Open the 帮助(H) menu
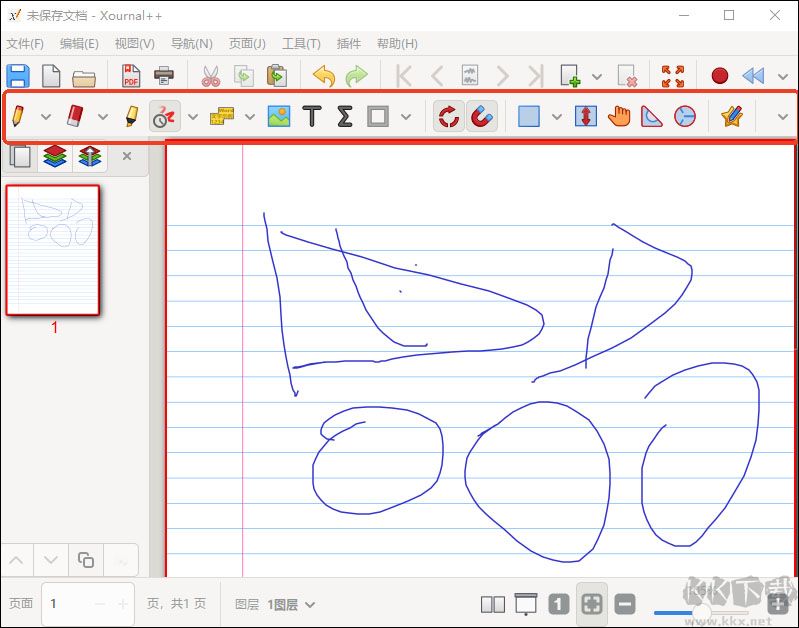The width and height of the screenshot is (799, 628). [x=397, y=44]
